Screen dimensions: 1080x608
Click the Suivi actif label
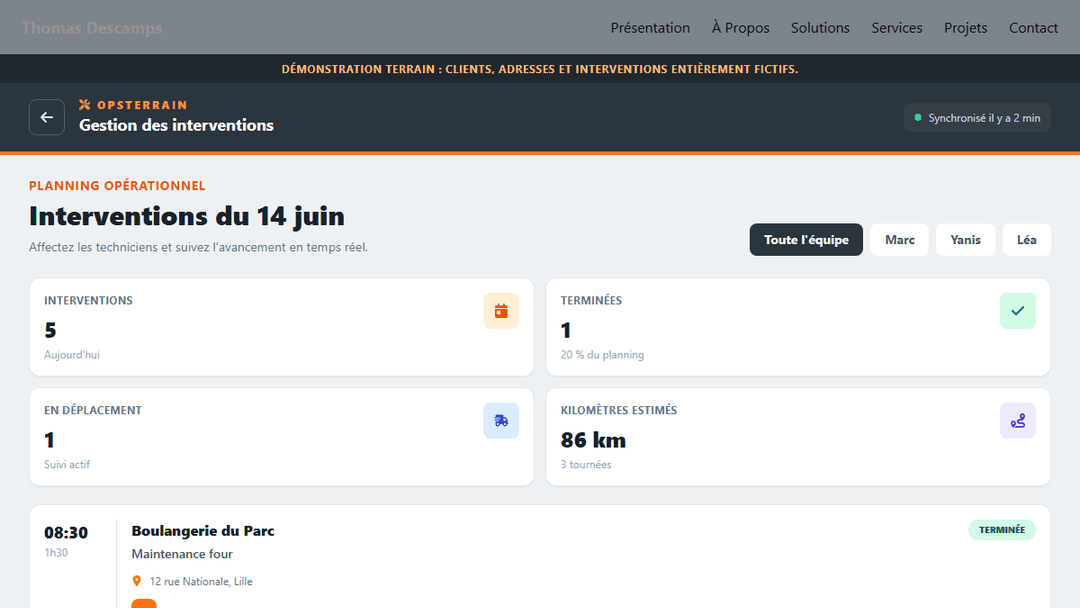coord(67,464)
